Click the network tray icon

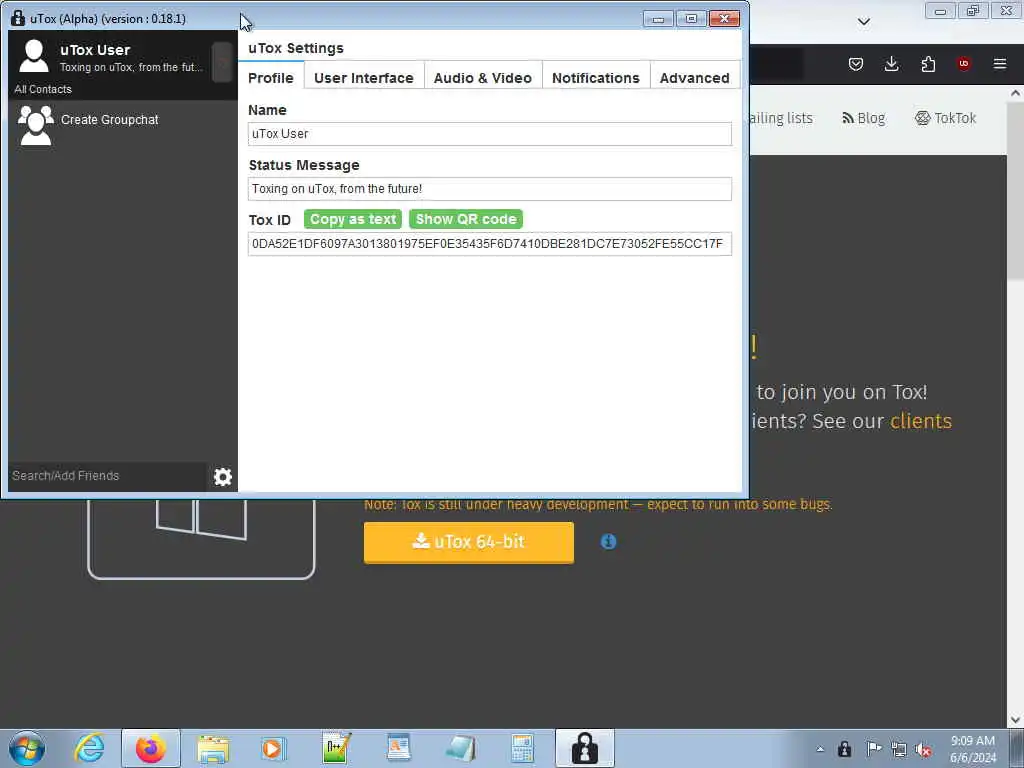click(899, 750)
